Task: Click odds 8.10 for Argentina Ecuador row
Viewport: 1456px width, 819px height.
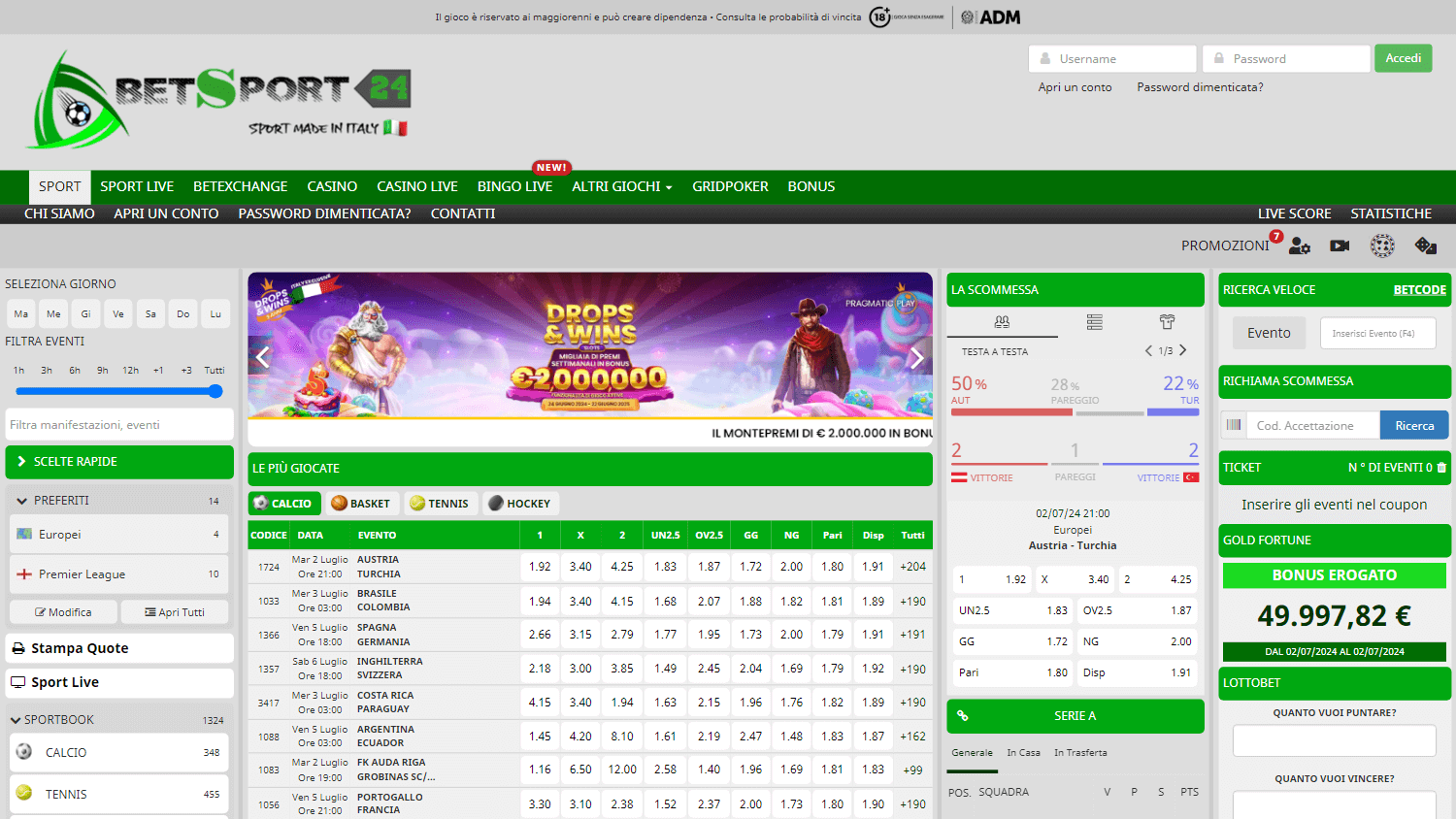Action: click(622, 737)
